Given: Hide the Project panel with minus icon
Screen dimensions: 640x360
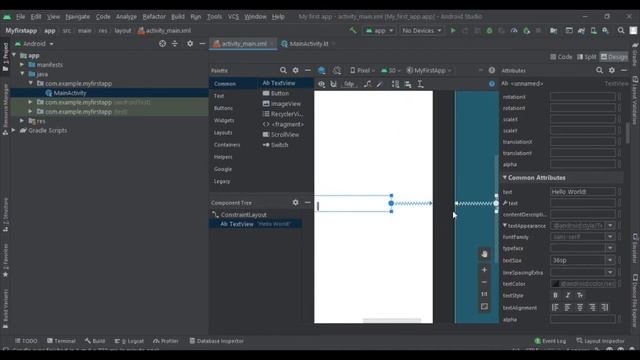Looking at the screenshot, I should (202, 44).
